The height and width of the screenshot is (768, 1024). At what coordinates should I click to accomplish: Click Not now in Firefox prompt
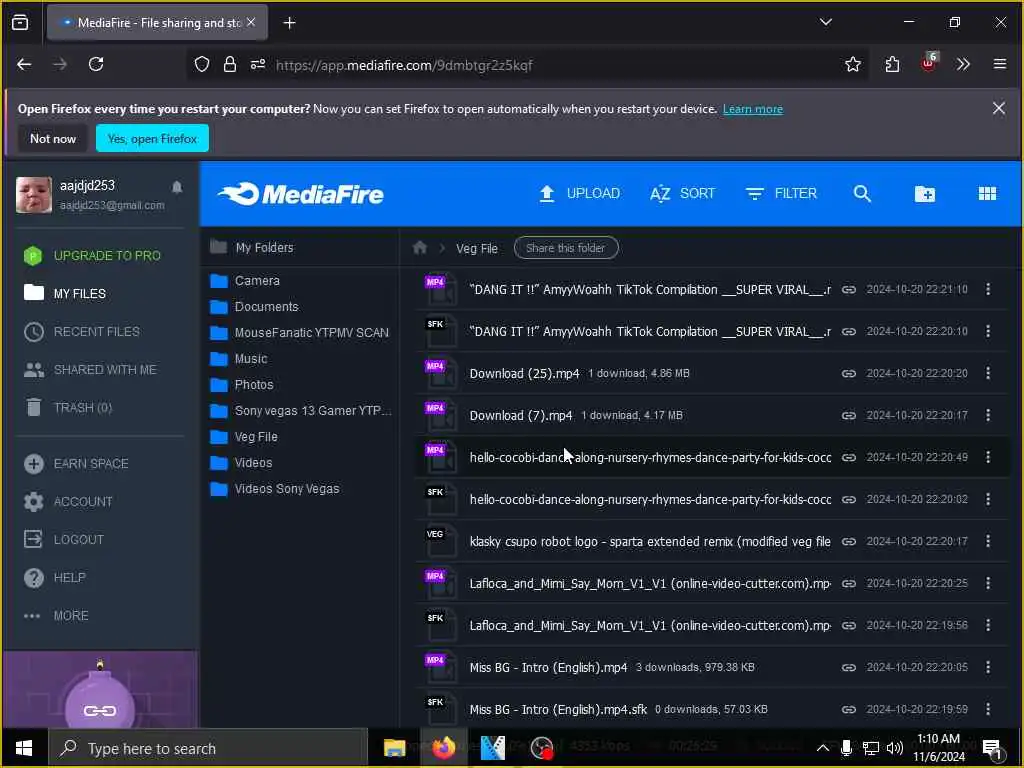[x=53, y=138]
